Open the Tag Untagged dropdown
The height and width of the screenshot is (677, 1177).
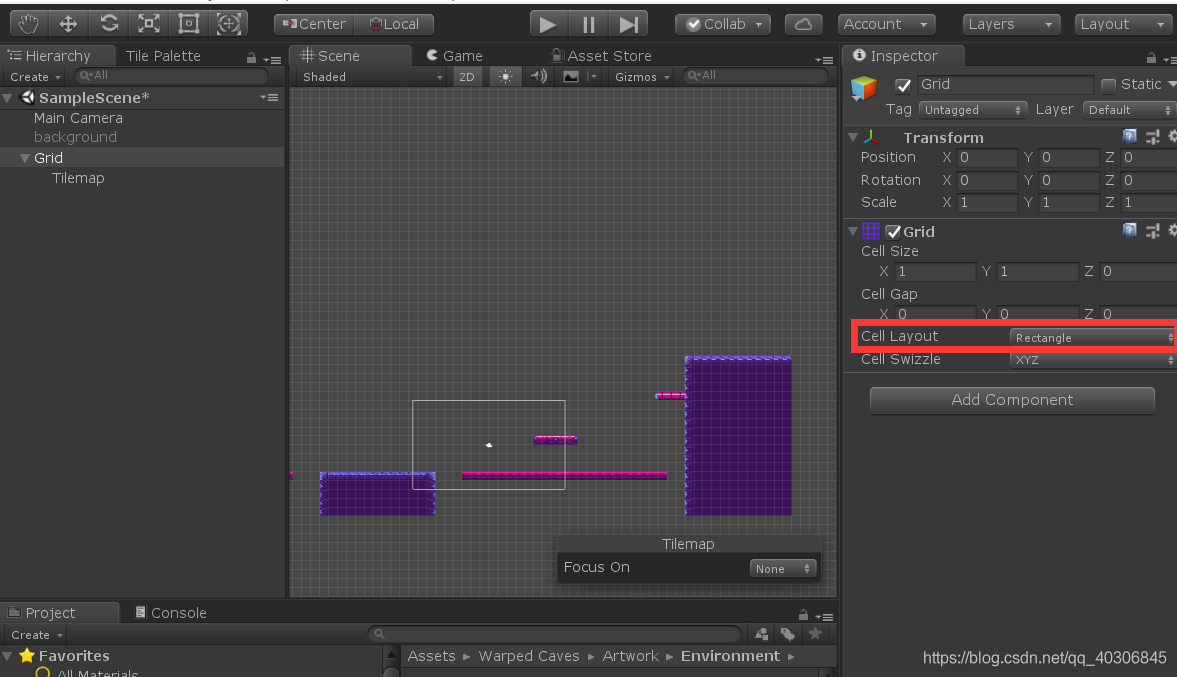(x=972, y=110)
